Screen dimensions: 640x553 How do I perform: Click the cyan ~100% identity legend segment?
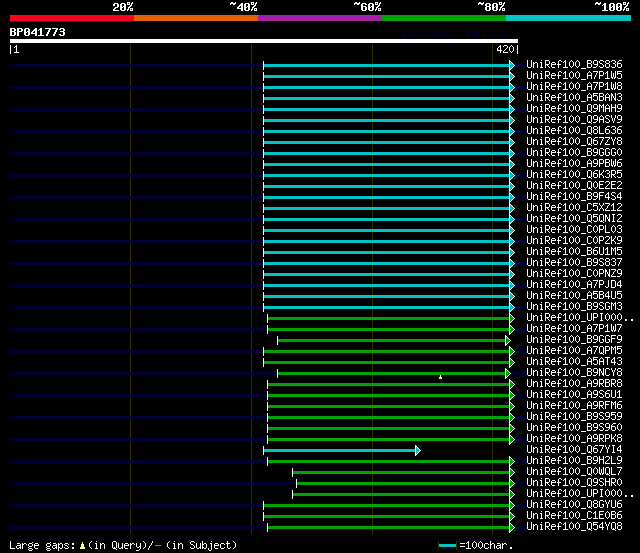click(569, 18)
